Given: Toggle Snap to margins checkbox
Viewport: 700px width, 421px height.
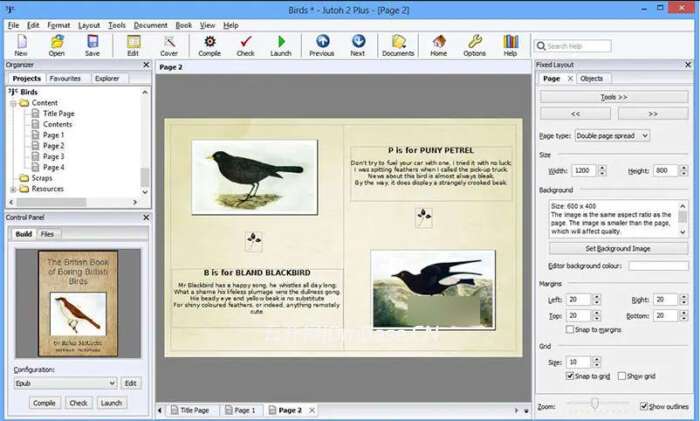Looking at the screenshot, I should 570,329.
